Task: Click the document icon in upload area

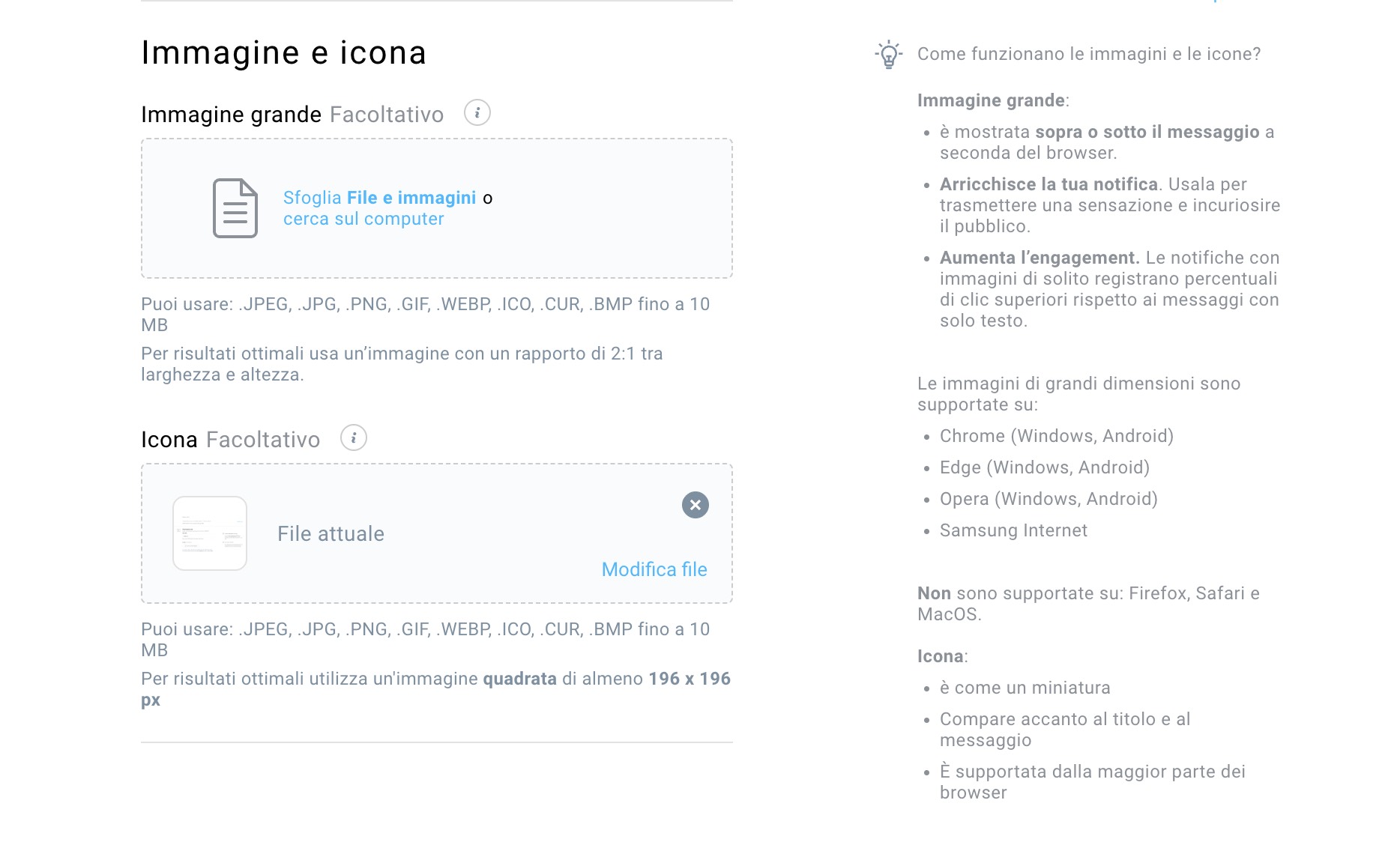Action: [x=235, y=208]
